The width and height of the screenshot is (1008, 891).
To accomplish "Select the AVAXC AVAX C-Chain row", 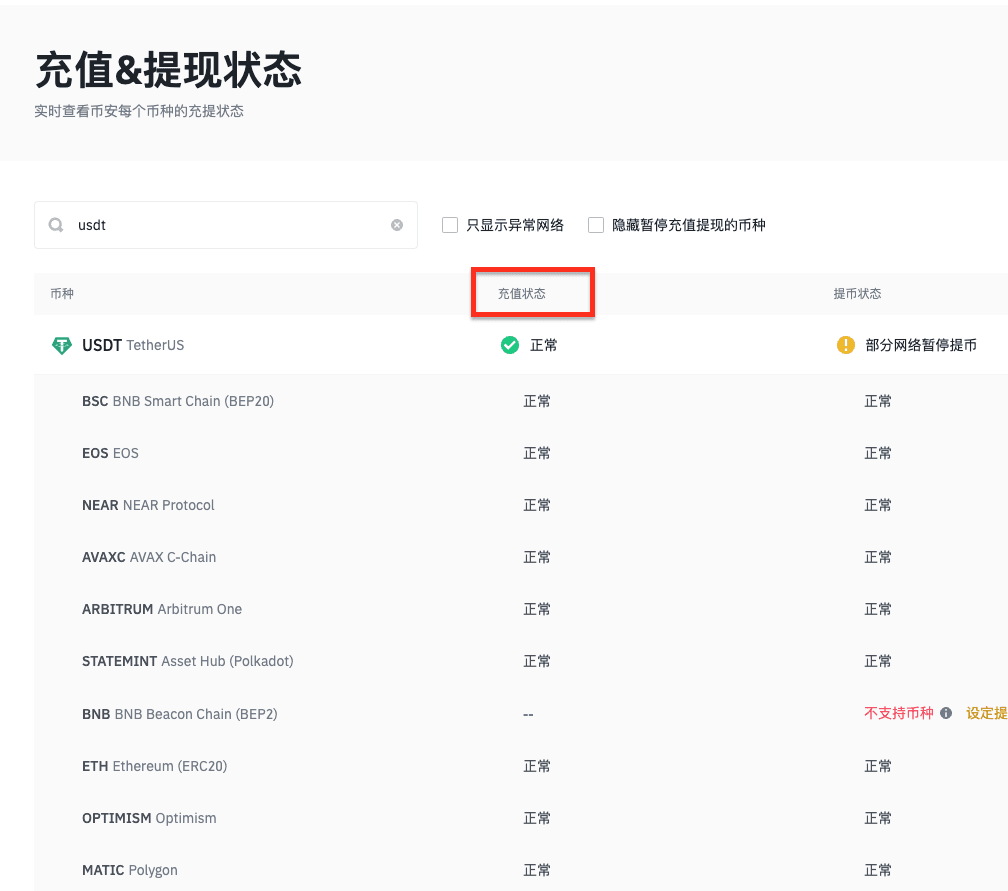I will coord(521,557).
